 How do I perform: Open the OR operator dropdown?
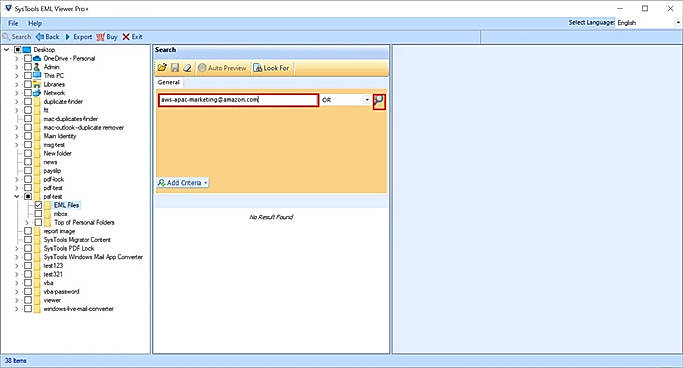point(367,100)
